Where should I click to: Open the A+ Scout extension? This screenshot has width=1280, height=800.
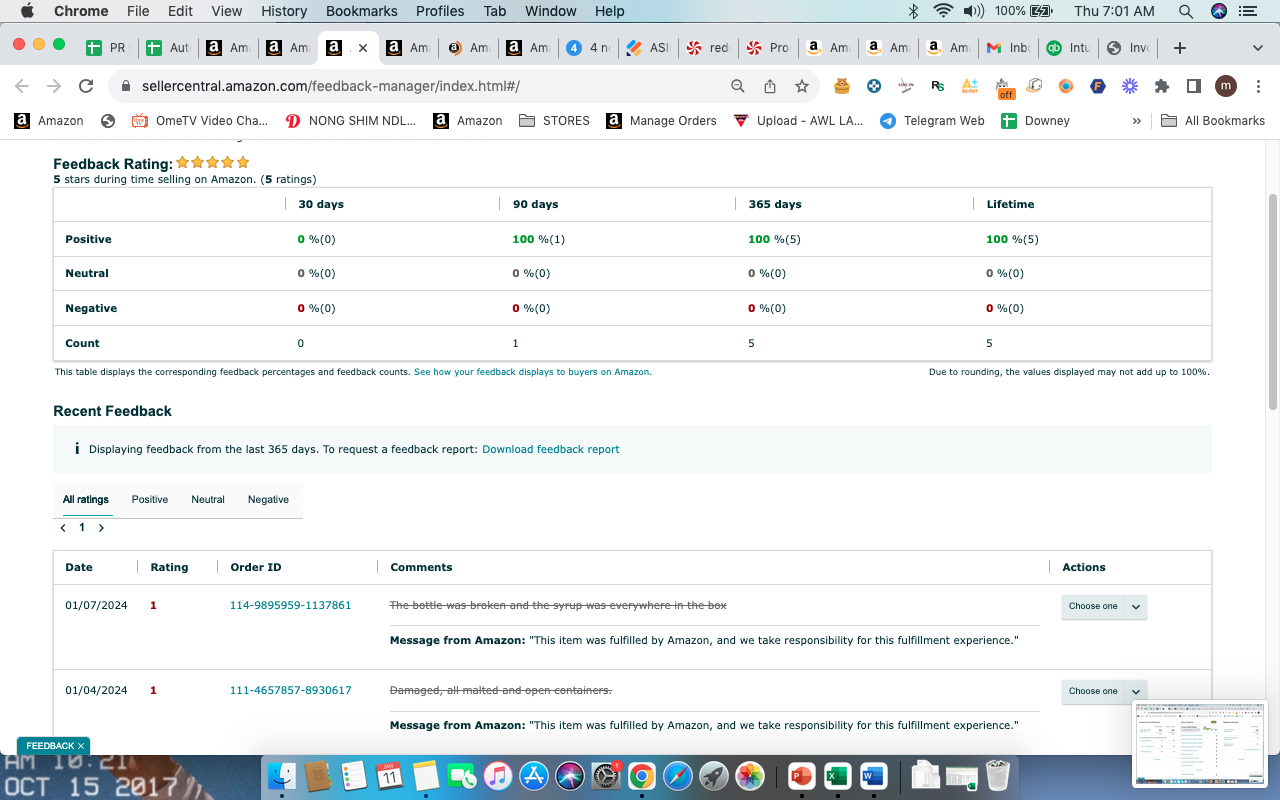(x=969, y=87)
